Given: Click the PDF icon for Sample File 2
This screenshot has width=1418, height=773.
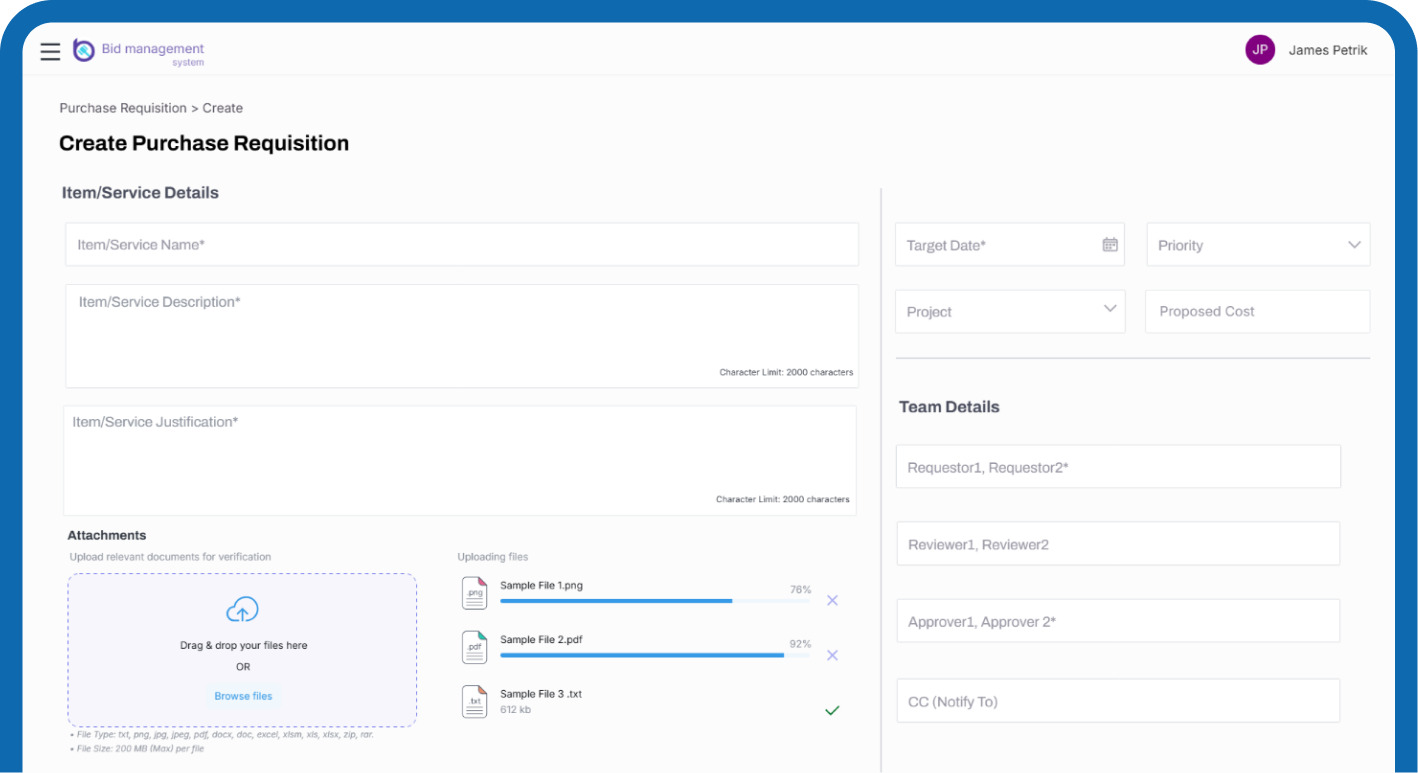Looking at the screenshot, I should 474,647.
